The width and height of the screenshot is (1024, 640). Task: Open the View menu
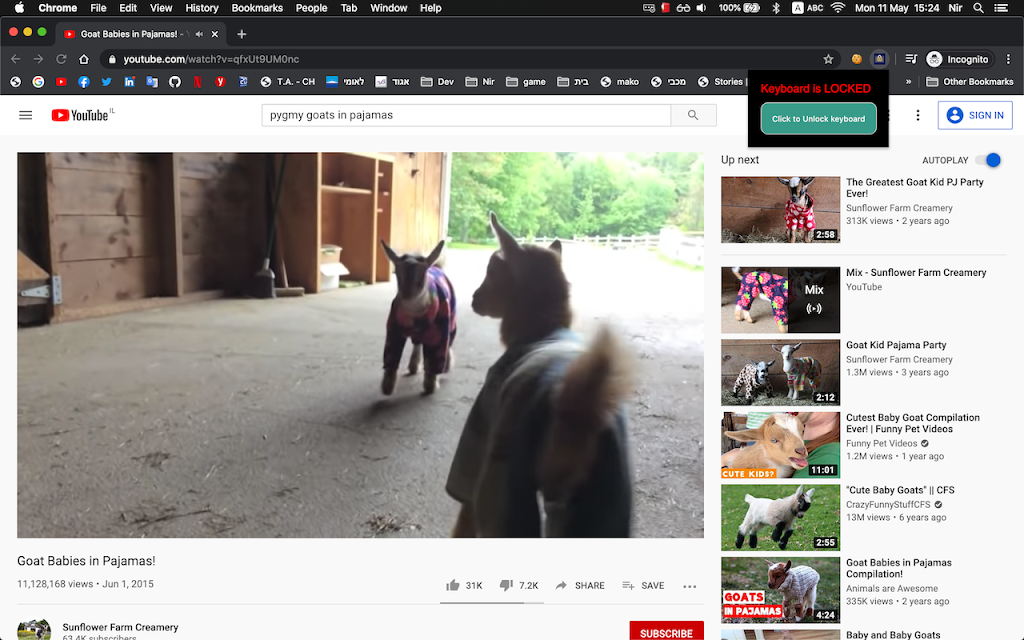[x=161, y=8]
